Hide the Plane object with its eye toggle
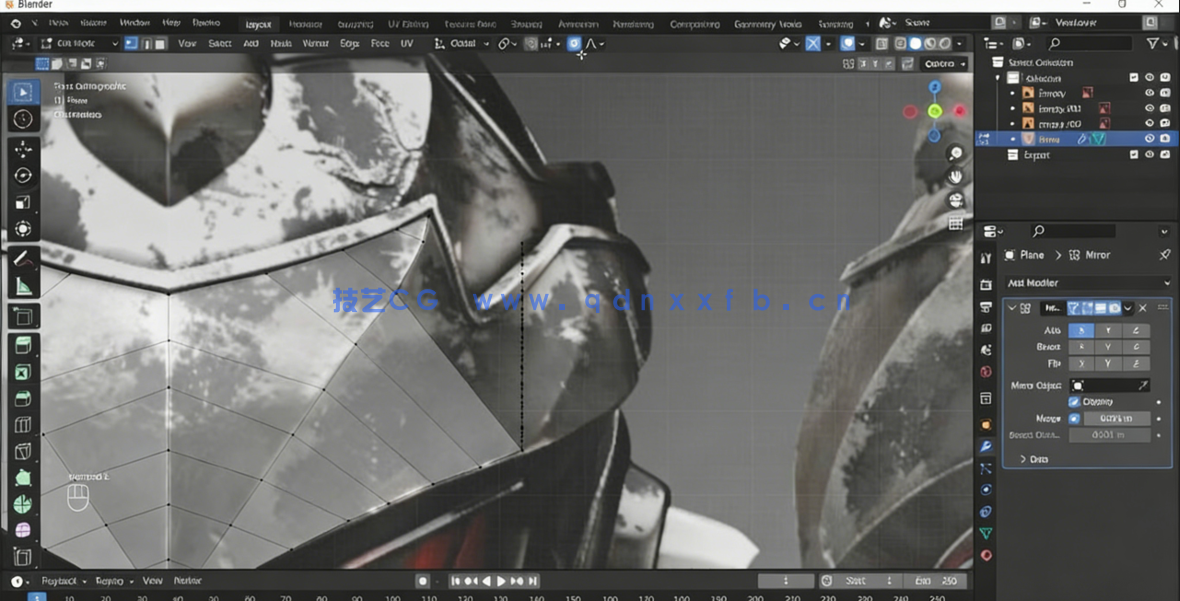 1150,139
